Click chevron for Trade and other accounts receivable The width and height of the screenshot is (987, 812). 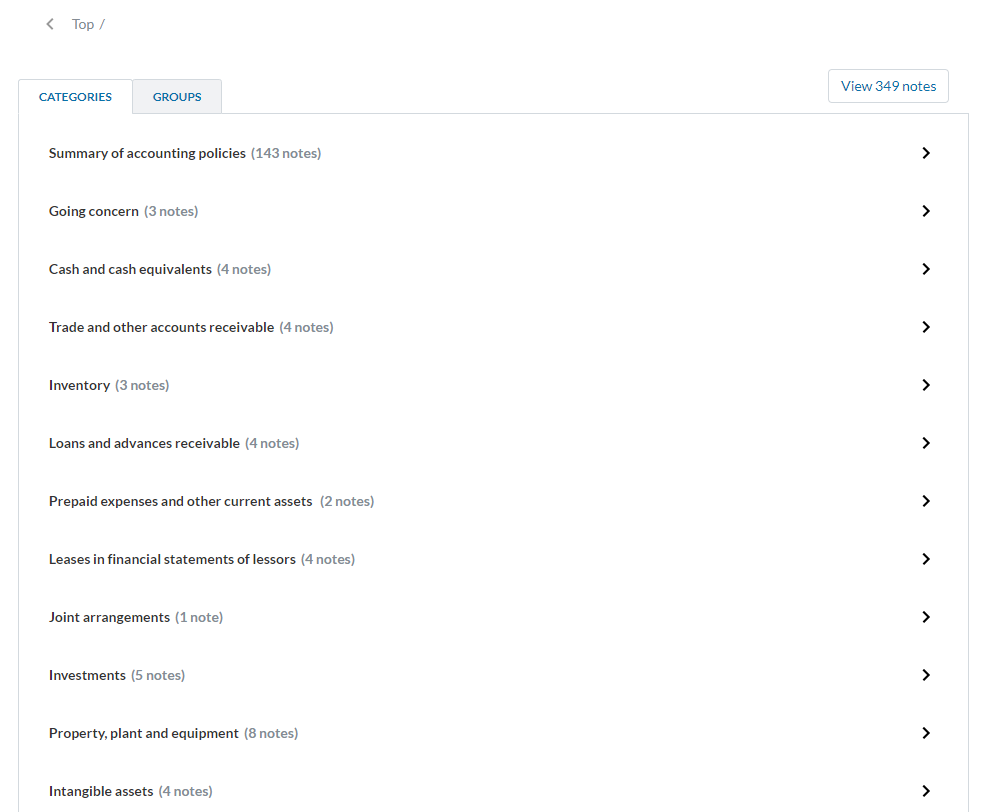(925, 327)
